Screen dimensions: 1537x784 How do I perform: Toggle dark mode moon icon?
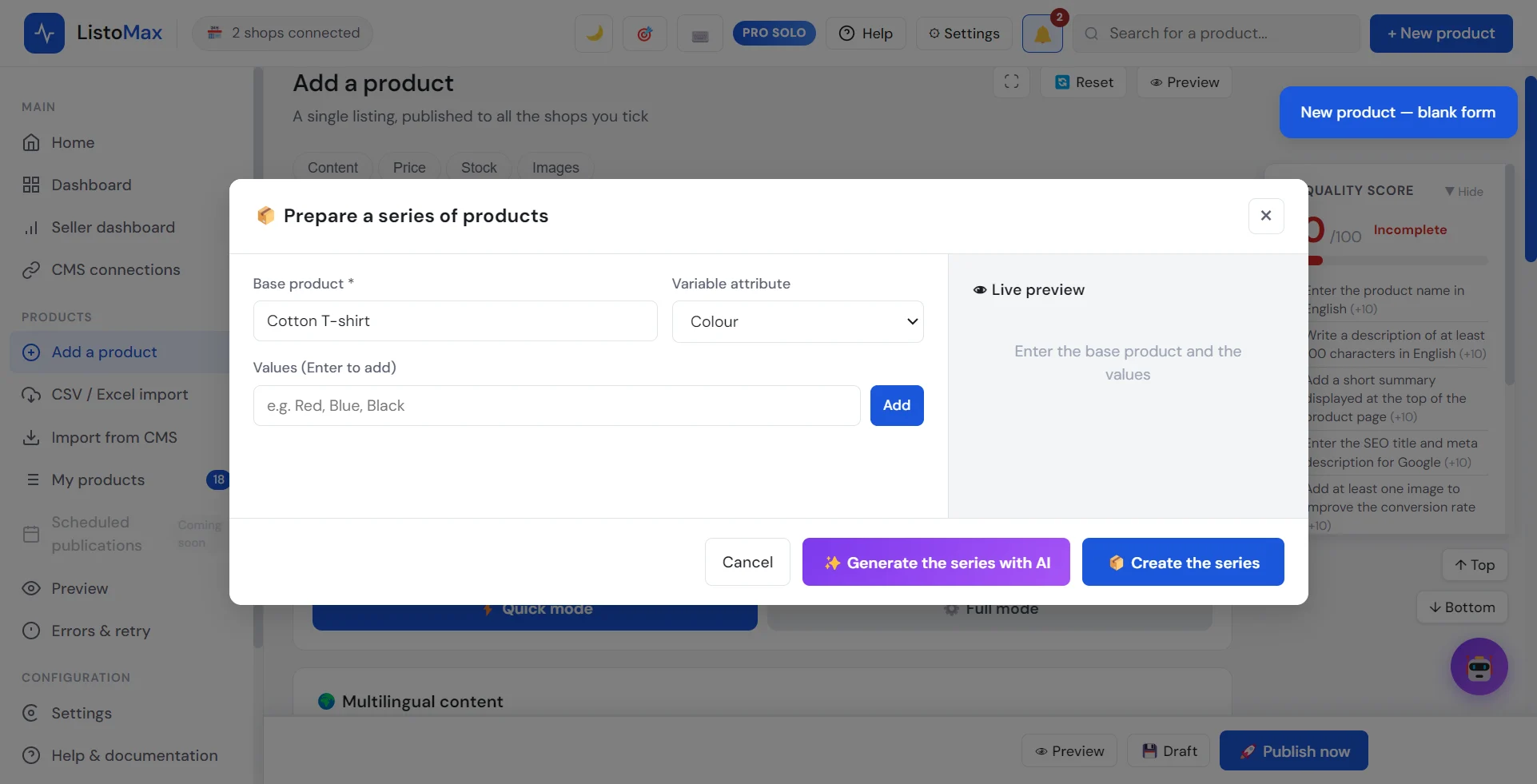click(x=594, y=34)
